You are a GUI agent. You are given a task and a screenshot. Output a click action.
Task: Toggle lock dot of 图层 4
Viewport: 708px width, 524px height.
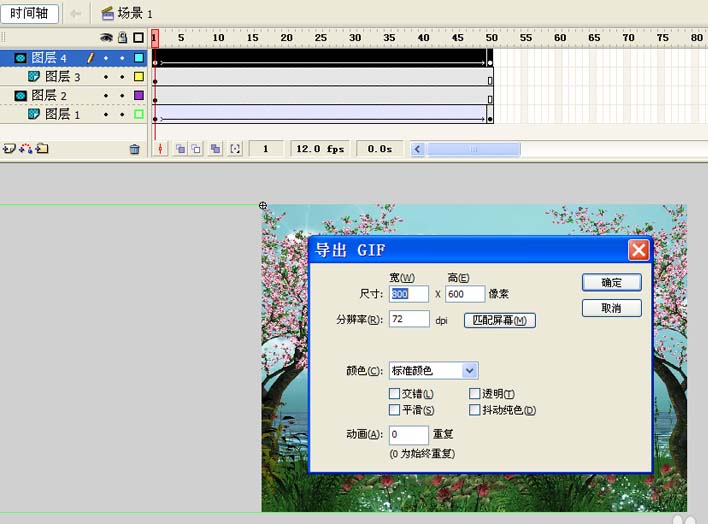click(122, 58)
